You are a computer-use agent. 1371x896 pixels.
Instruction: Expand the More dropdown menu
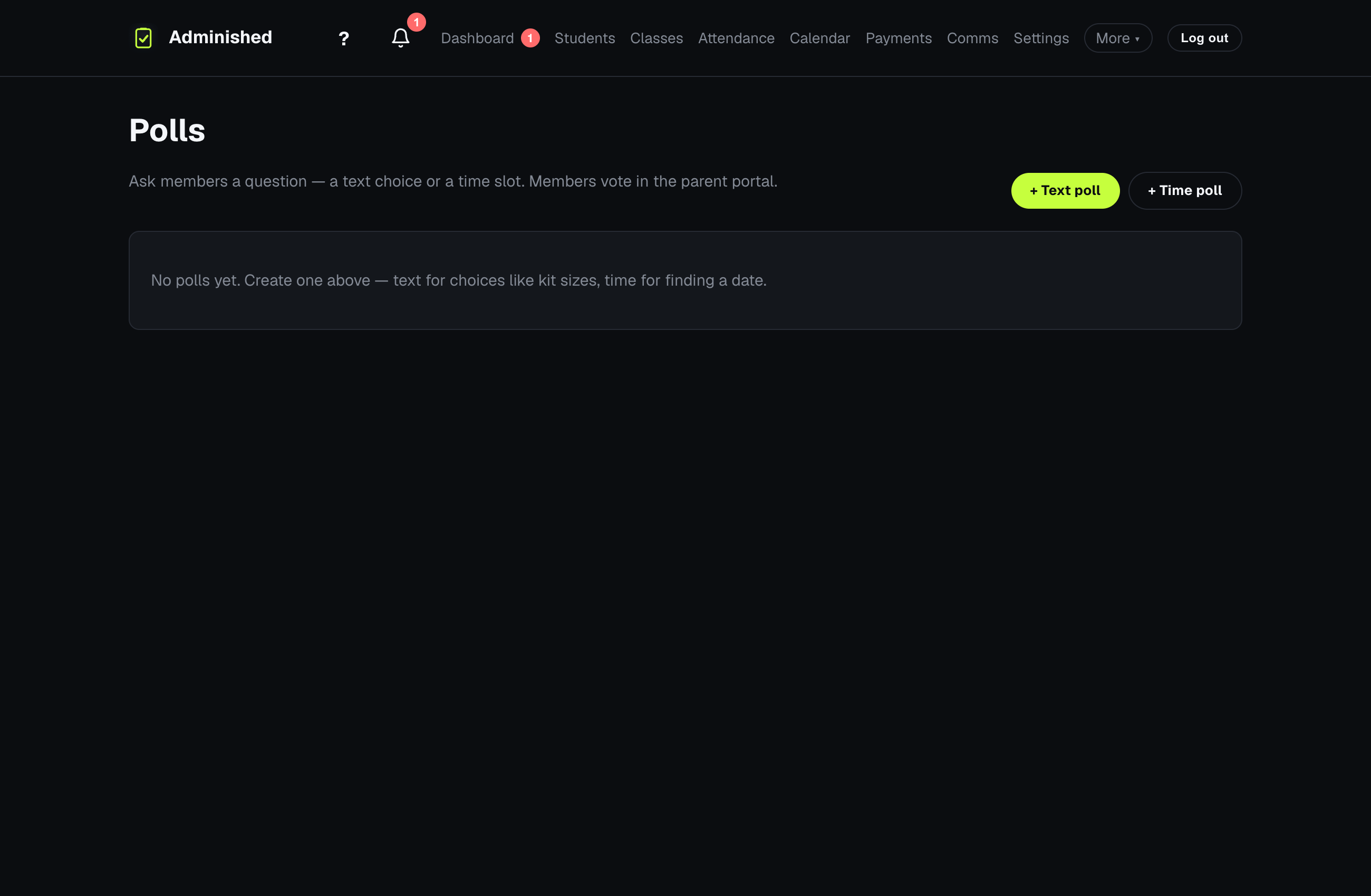coord(1118,38)
